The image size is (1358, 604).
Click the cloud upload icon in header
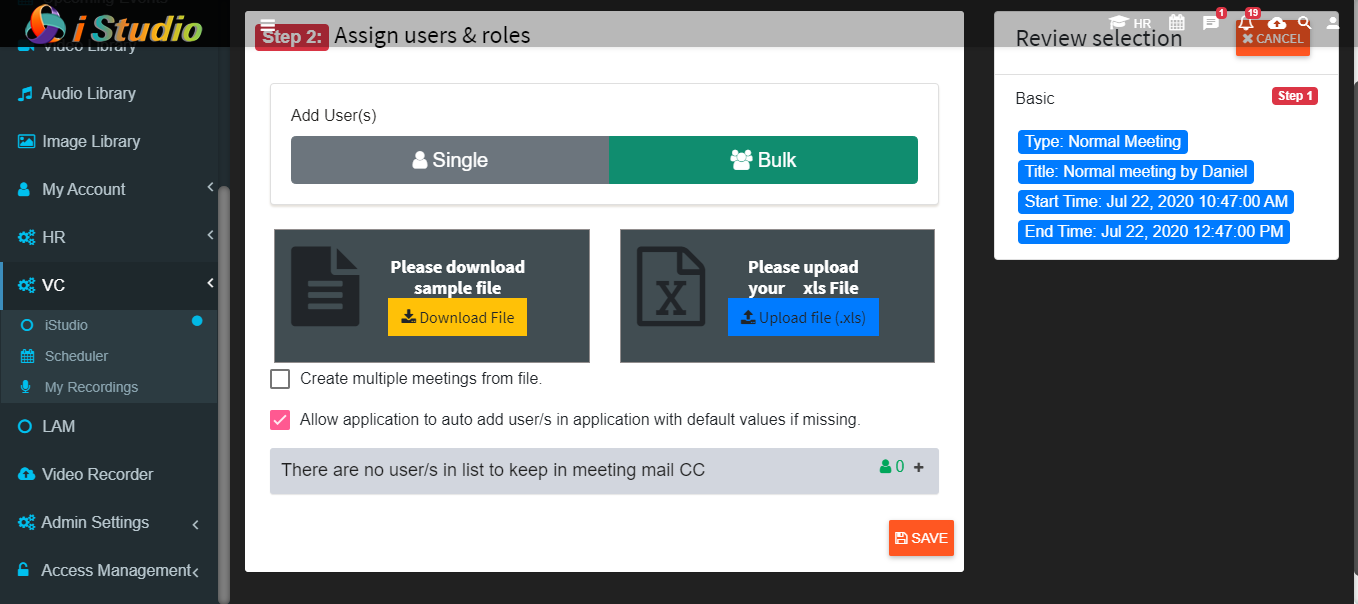coord(1277,22)
